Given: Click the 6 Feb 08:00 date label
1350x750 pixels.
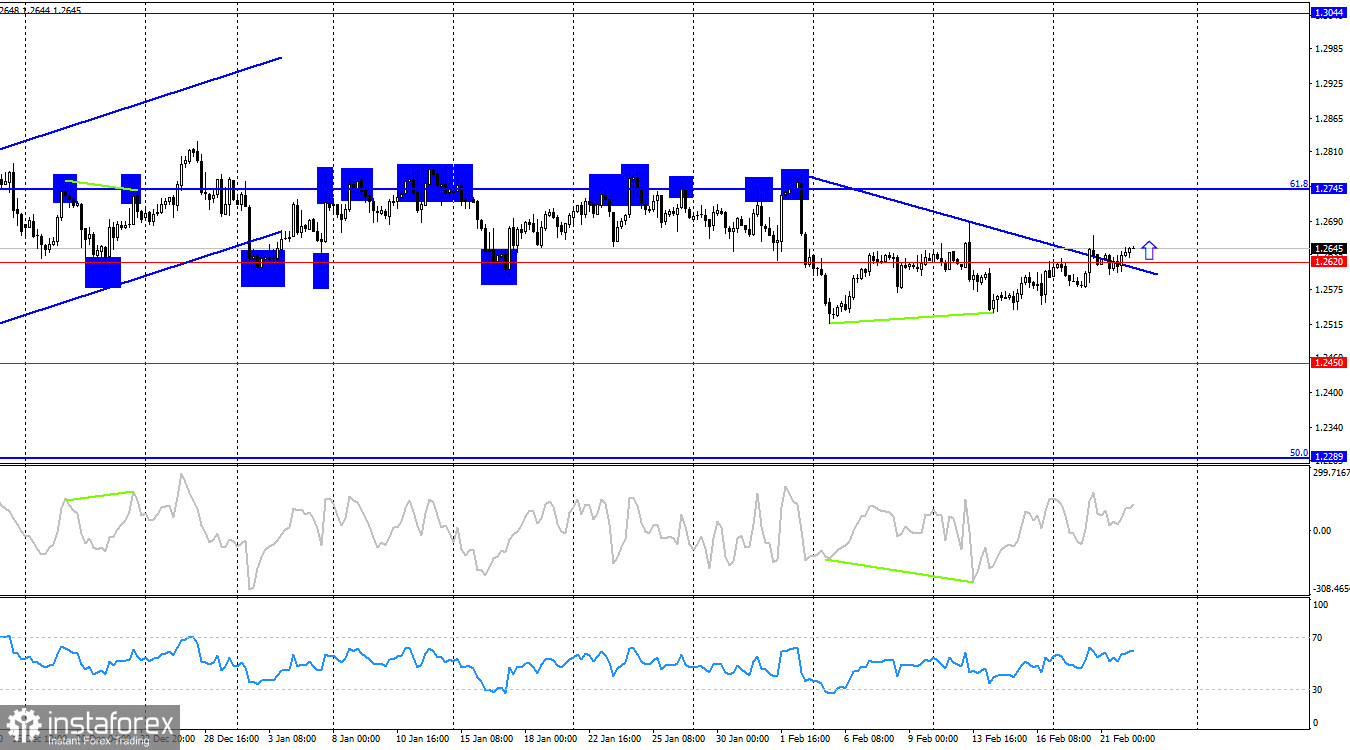Looking at the screenshot, I should pos(870,739).
